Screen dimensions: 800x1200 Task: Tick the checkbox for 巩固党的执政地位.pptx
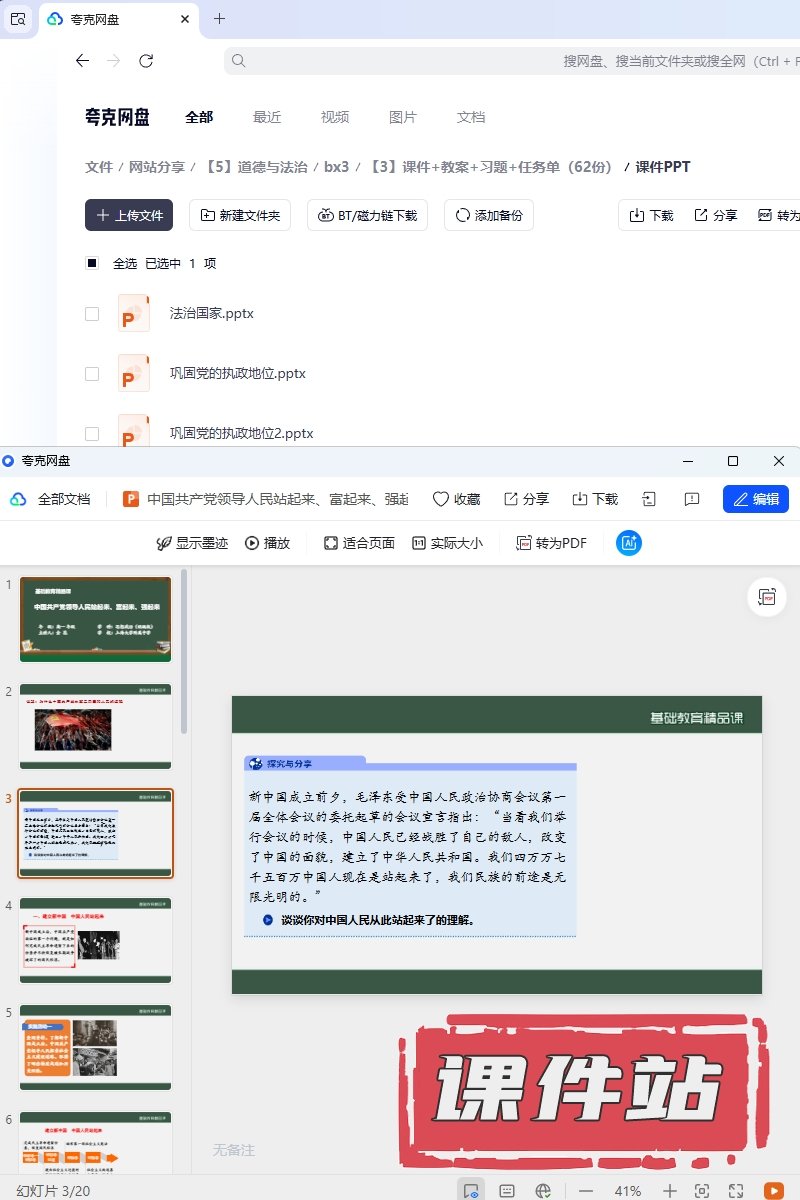click(92, 374)
